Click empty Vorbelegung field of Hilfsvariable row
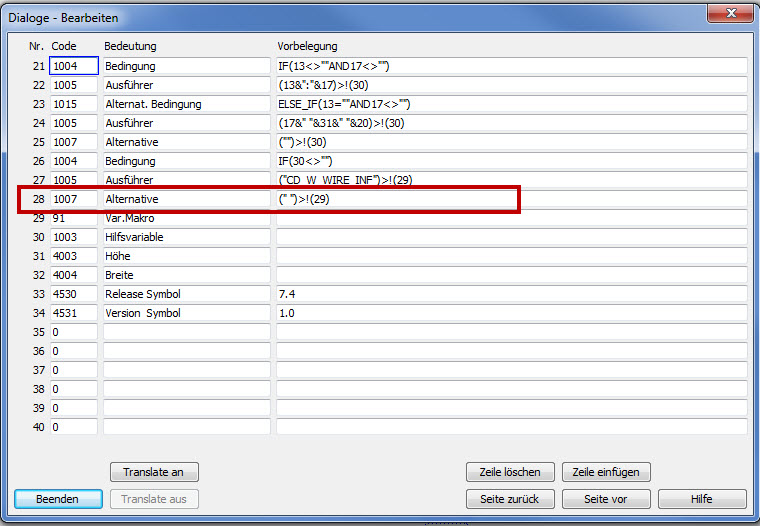The height and width of the screenshot is (526, 760). (512, 237)
